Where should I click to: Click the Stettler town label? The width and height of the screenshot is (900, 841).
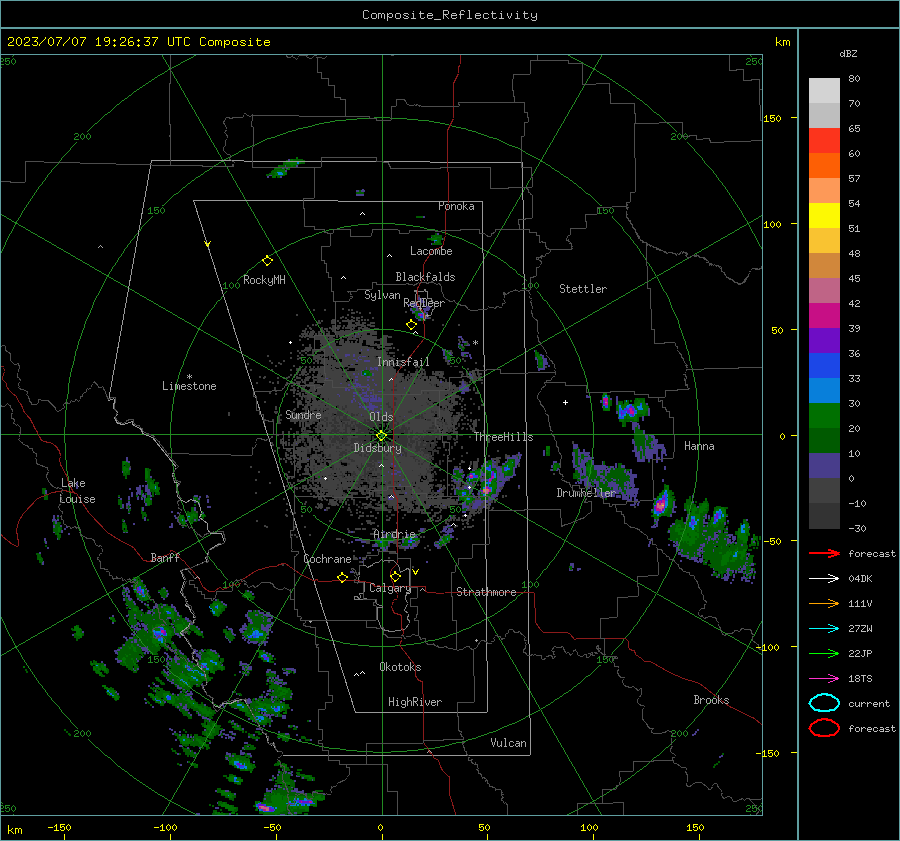(x=583, y=289)
